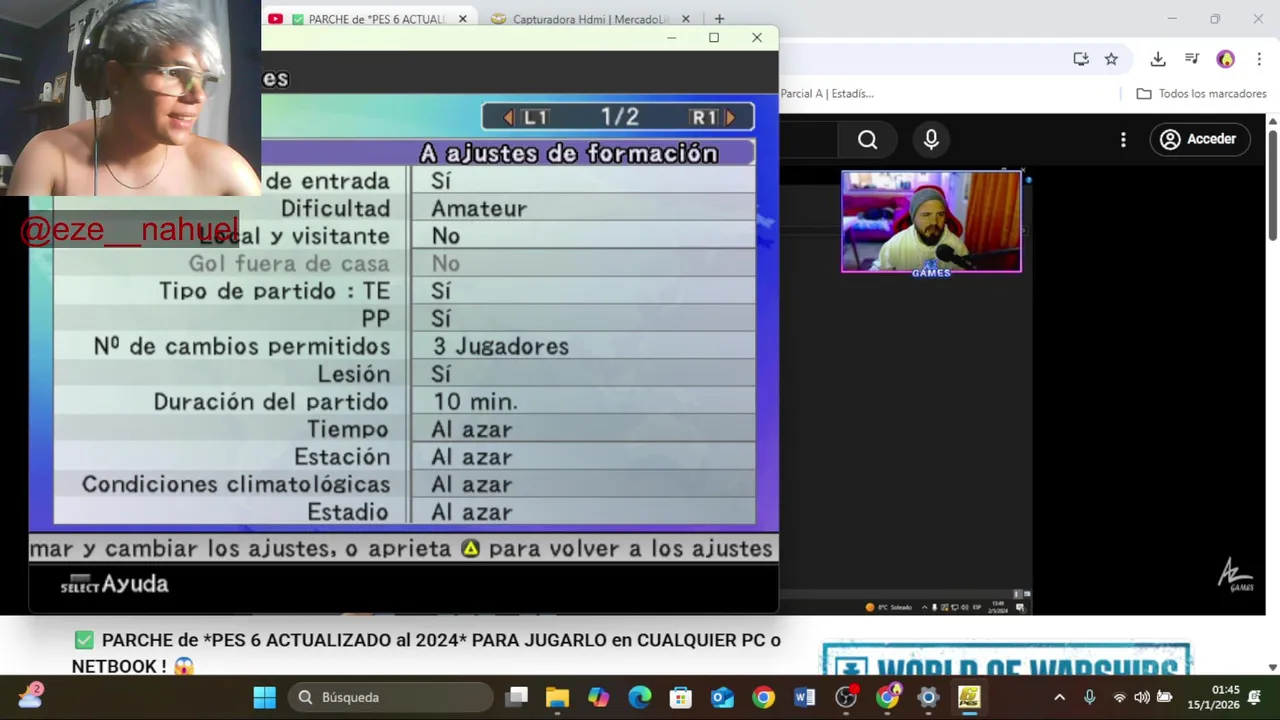Open Chrome downloads icon

(x=1158, y=59)
